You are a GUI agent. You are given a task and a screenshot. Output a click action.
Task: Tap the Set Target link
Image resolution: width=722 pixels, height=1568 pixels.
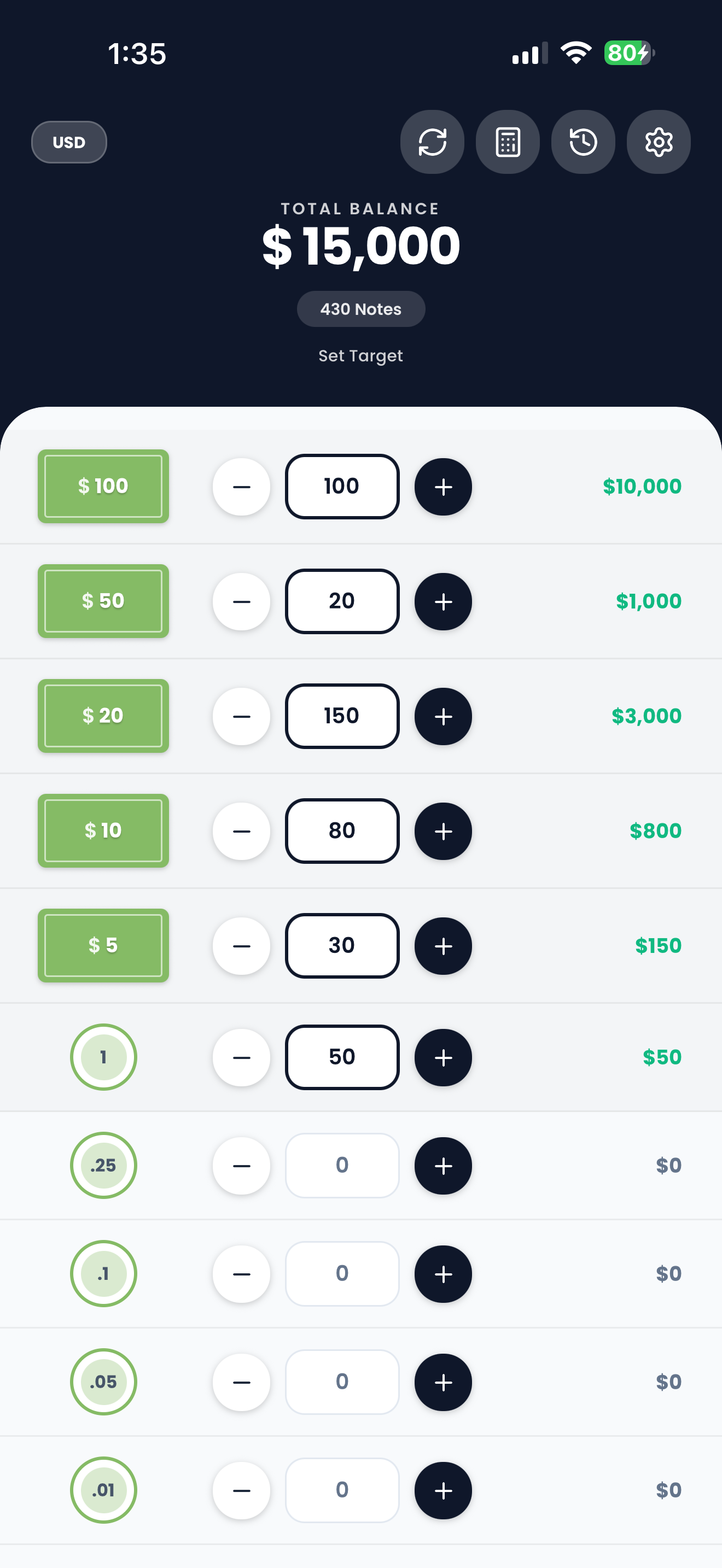point(360,355)
